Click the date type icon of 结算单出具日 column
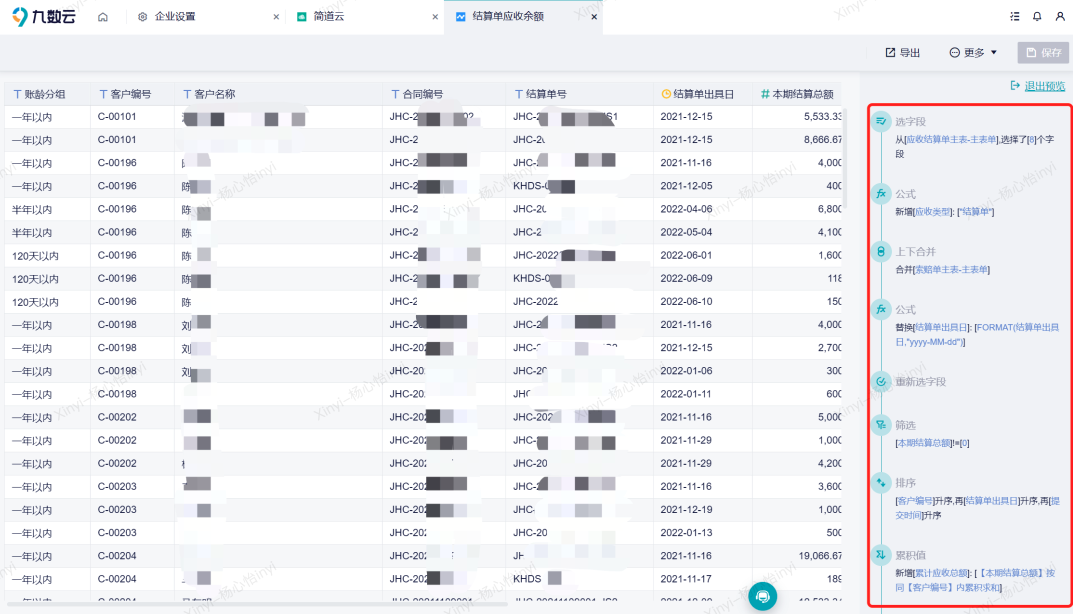The image size is (1073, 614). [x=666, y=94]
